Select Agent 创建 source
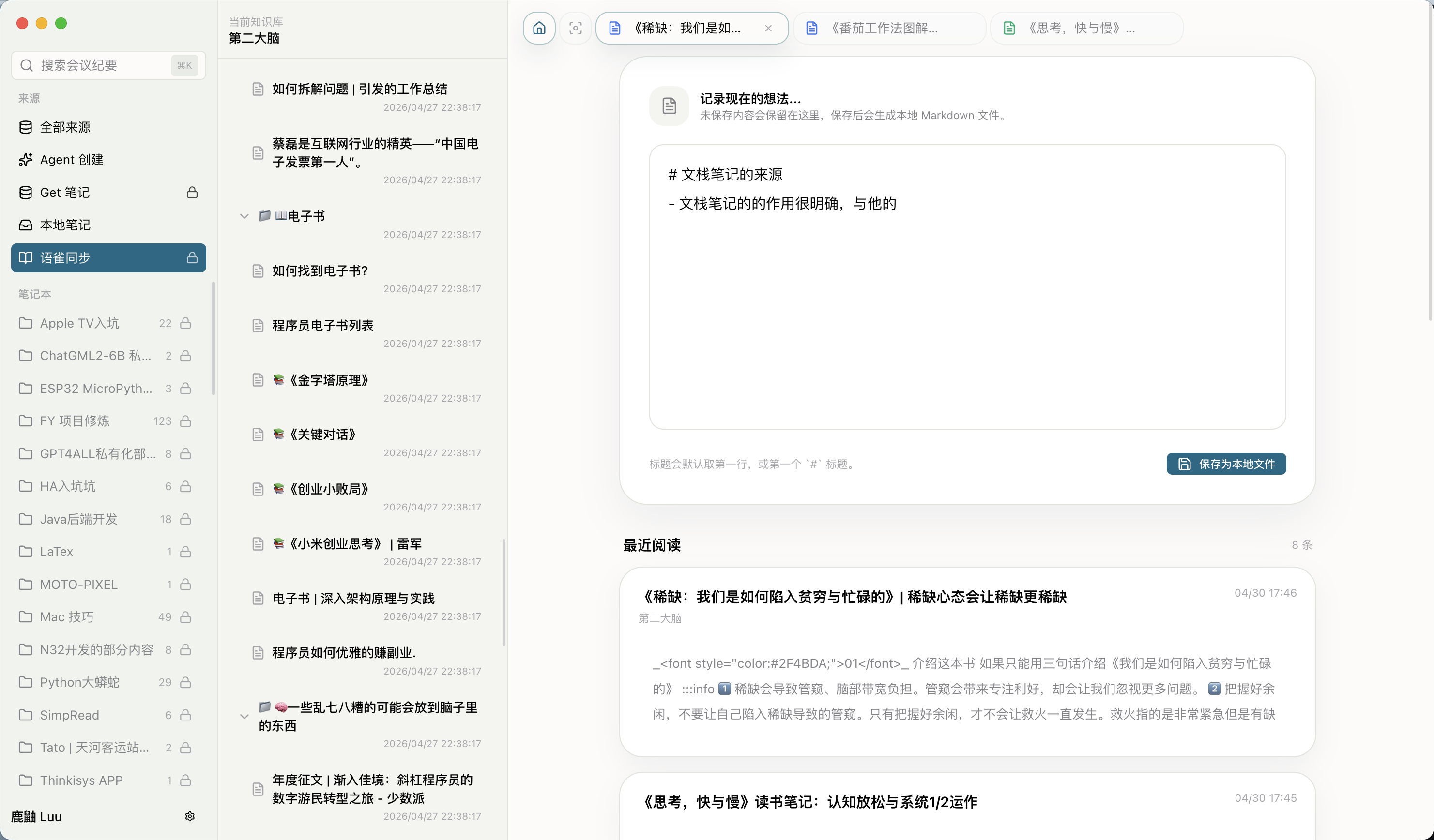The width and height of the screenshot is (1434, 840). [108, 160]
